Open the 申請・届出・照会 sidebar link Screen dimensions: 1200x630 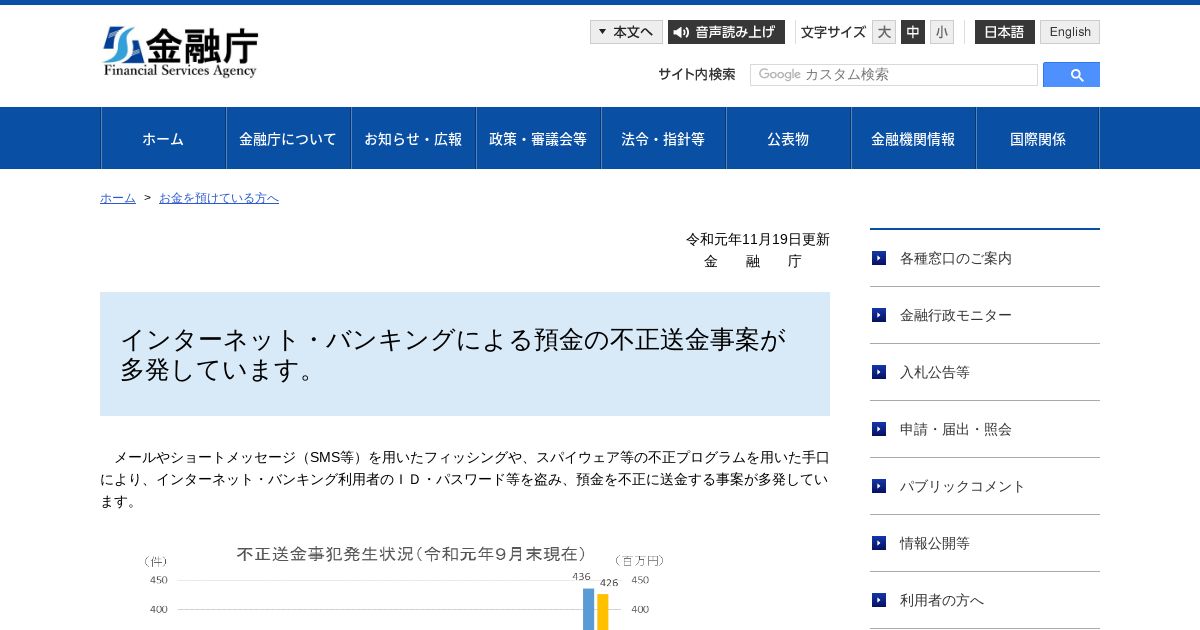point(985,429)
